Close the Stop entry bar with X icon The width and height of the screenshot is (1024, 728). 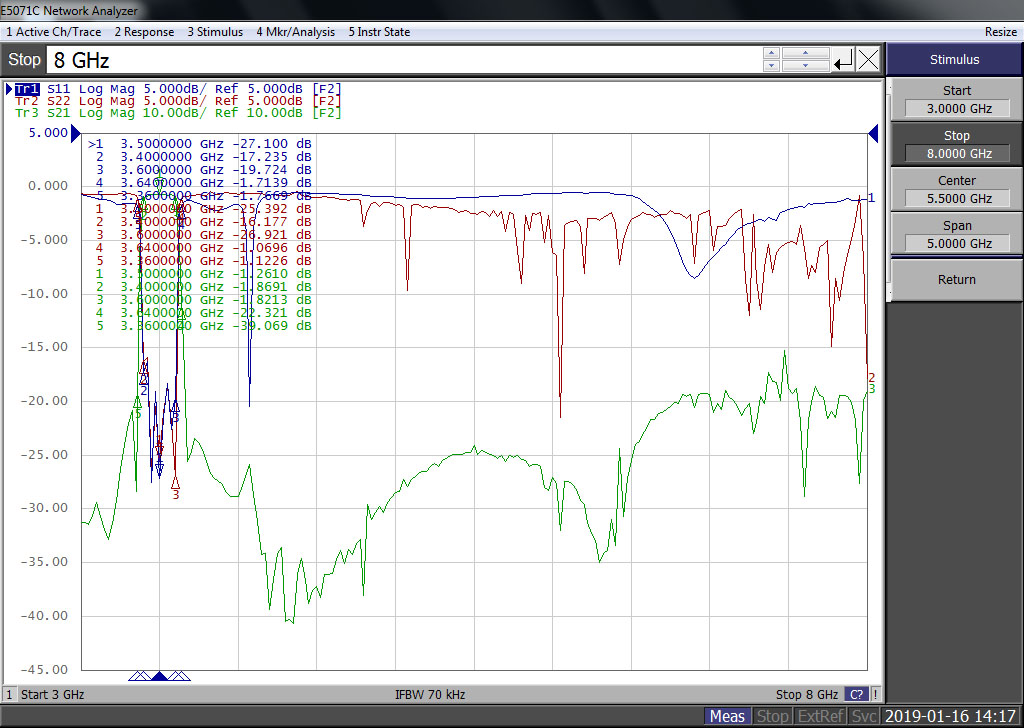868,60
